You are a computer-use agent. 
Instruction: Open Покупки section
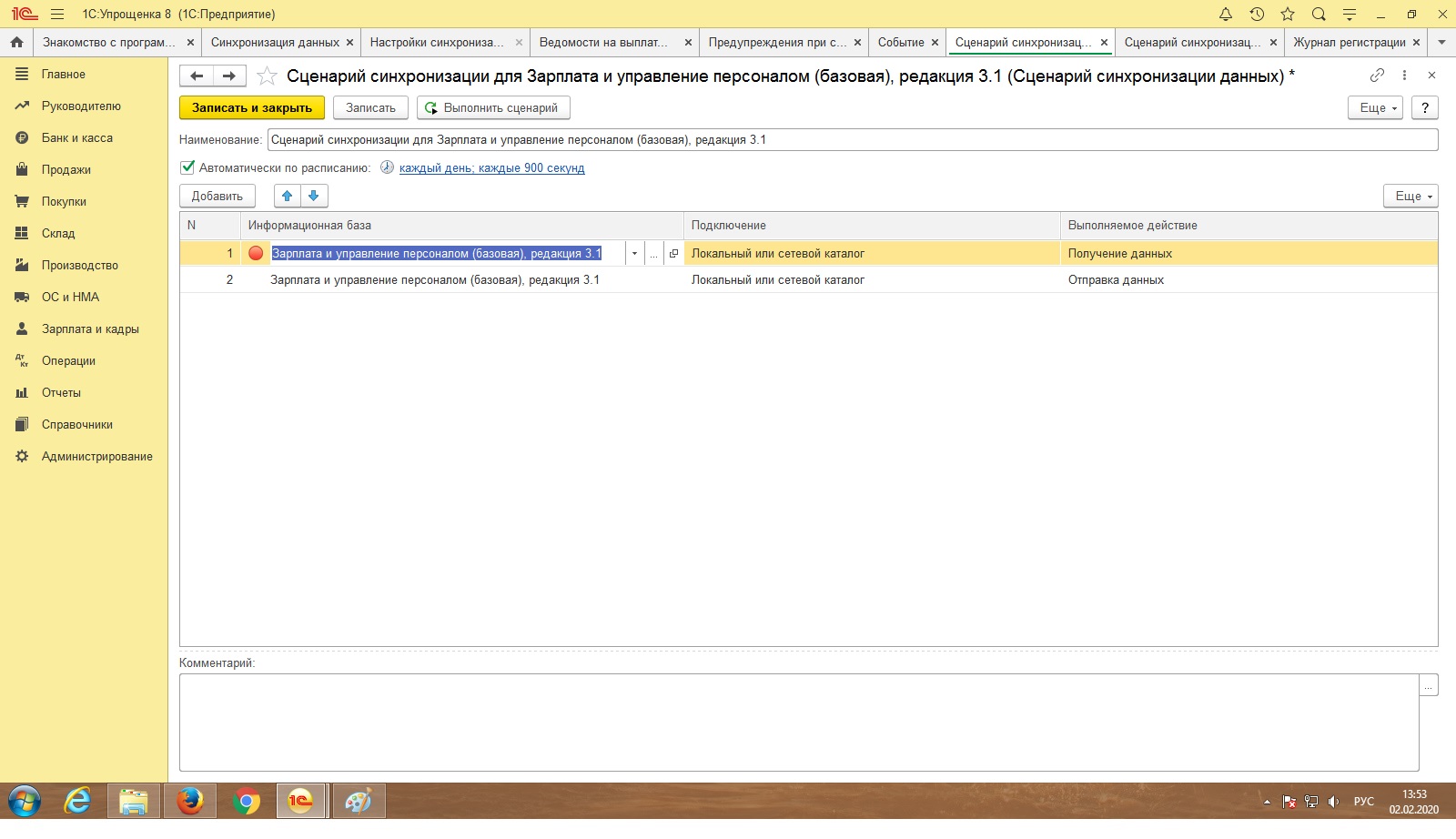coord(64,202)
